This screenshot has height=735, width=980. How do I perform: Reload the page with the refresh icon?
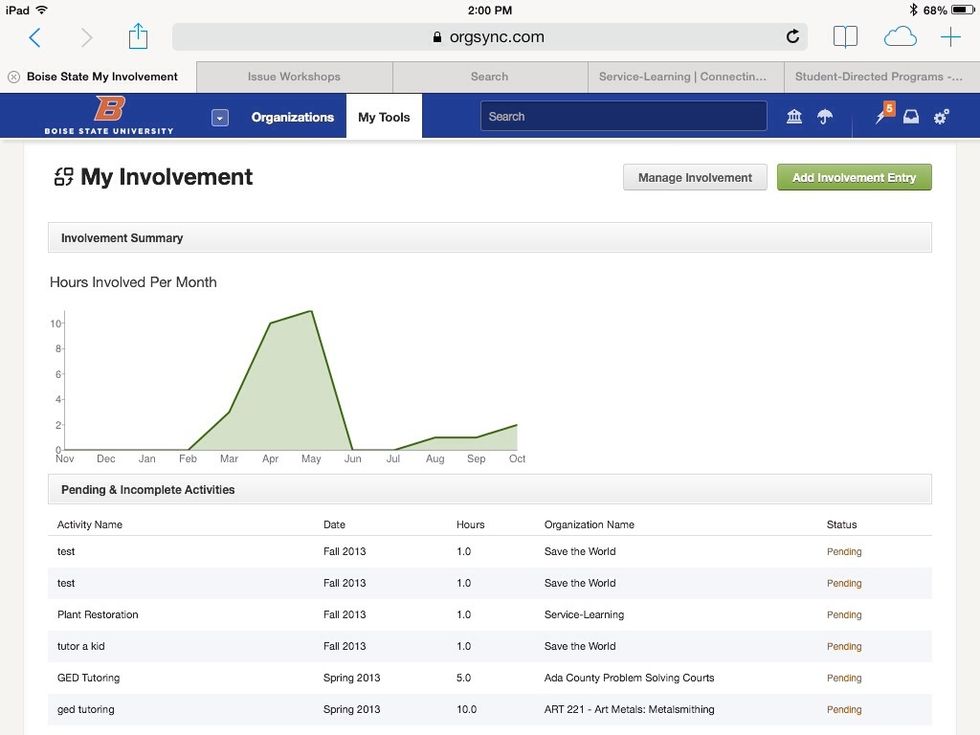793,36
